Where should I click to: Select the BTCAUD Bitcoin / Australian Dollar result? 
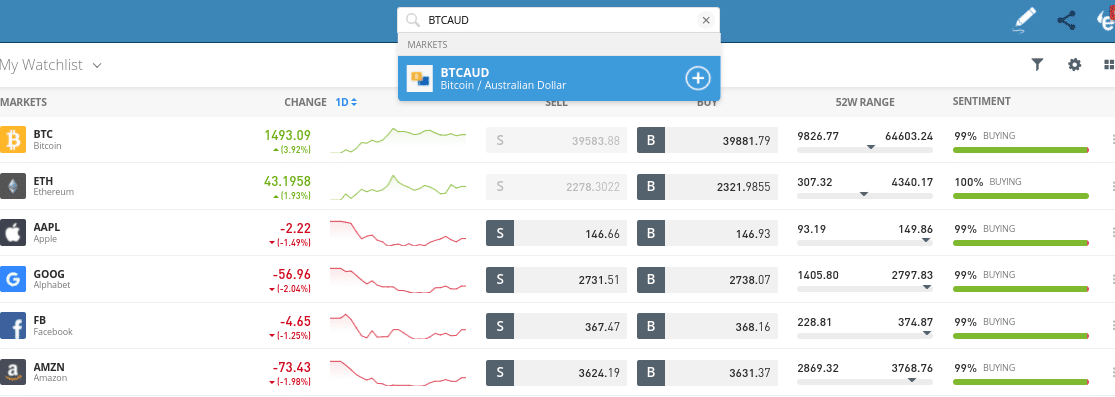[559, 78]
